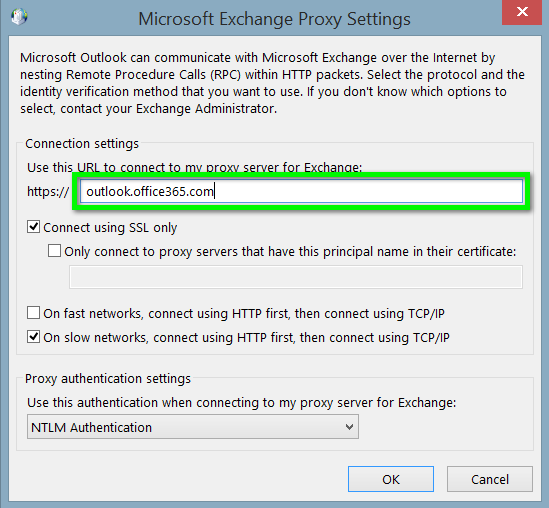Click the principal name text field
549x508 pixels.
(x=296, y=277)
